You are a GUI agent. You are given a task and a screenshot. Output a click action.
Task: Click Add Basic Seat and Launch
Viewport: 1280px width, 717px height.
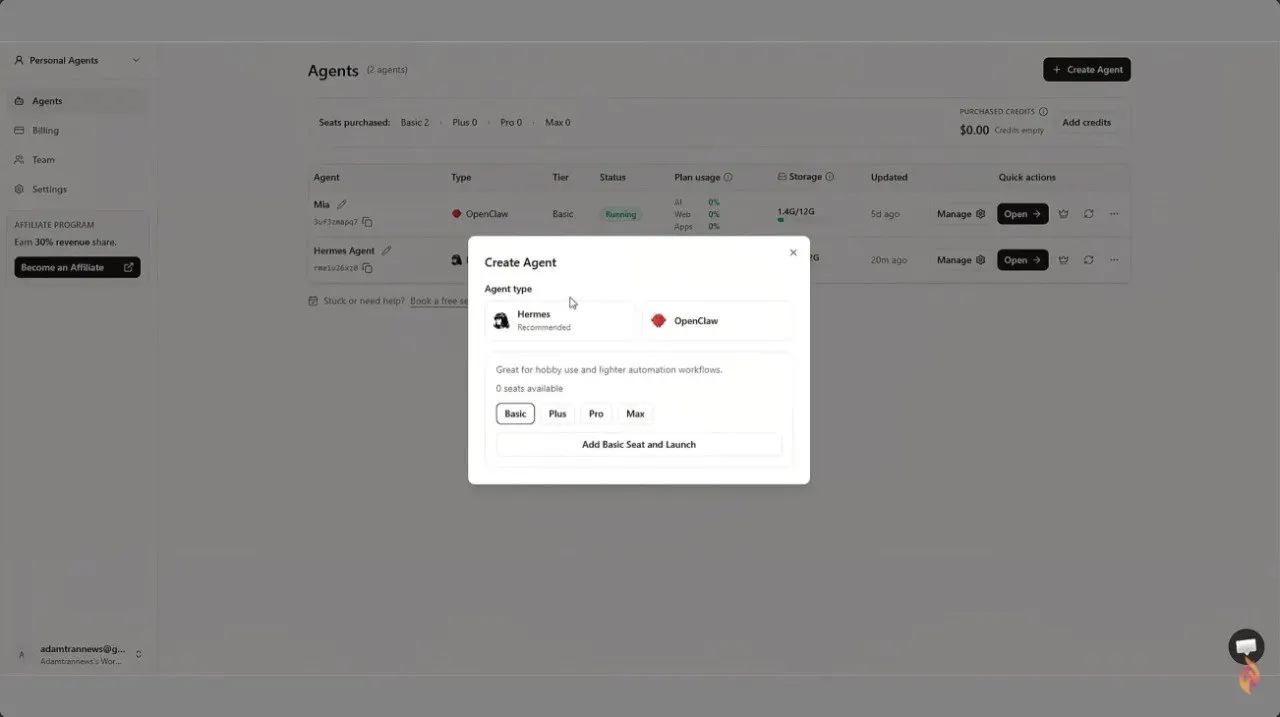(x=639, y=444)
